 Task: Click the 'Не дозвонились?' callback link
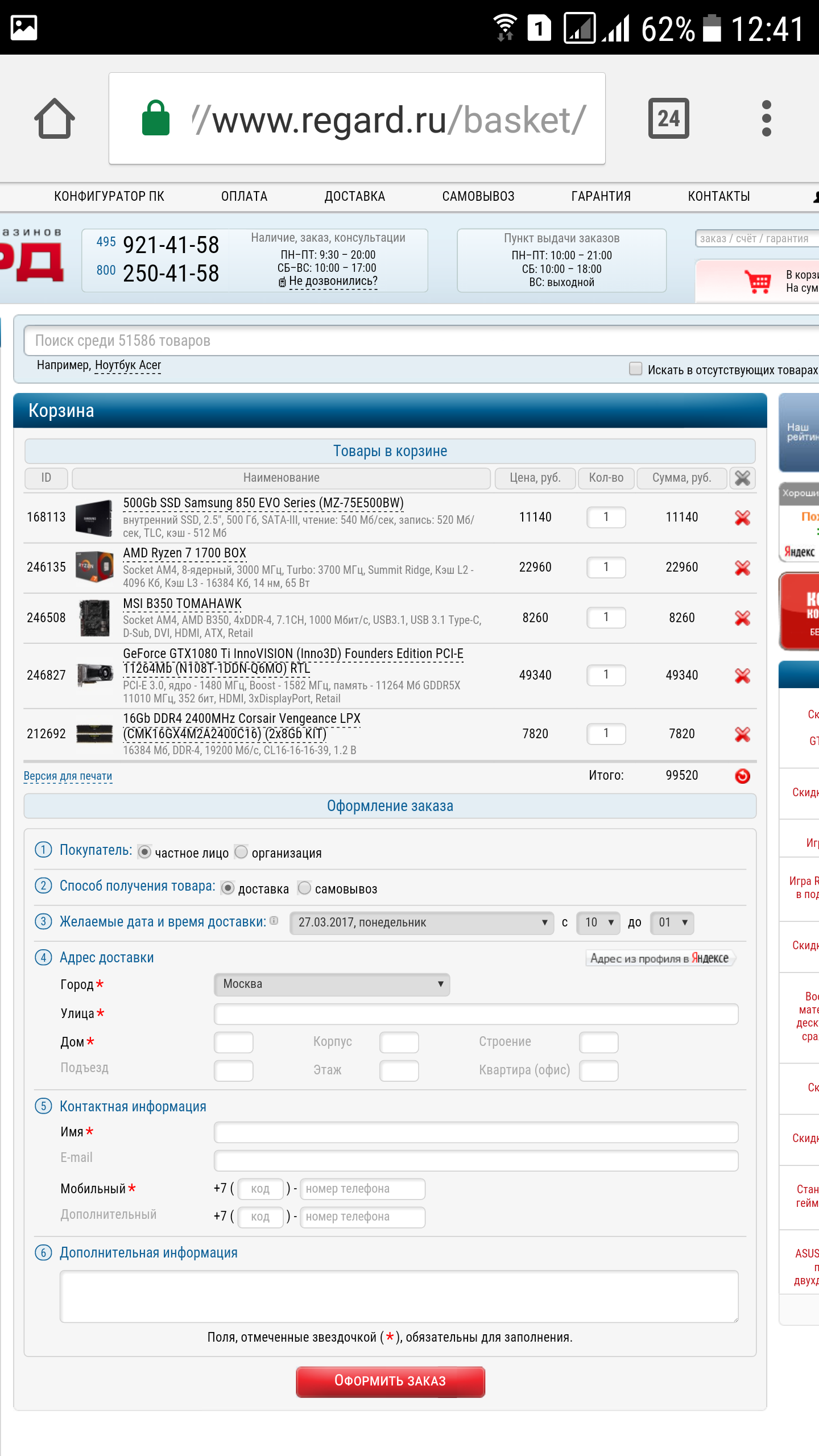click(x=333, y=282)
